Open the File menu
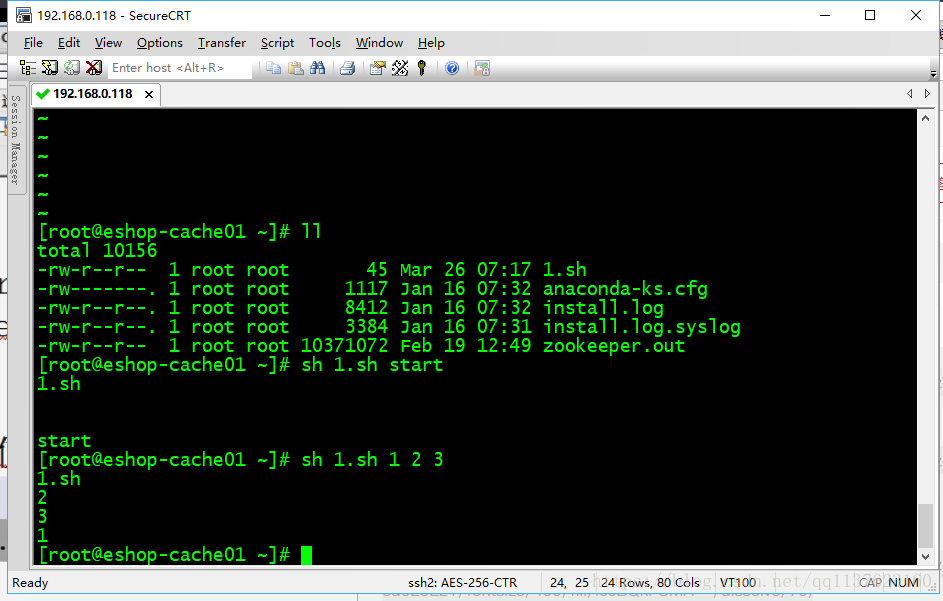 33,43
